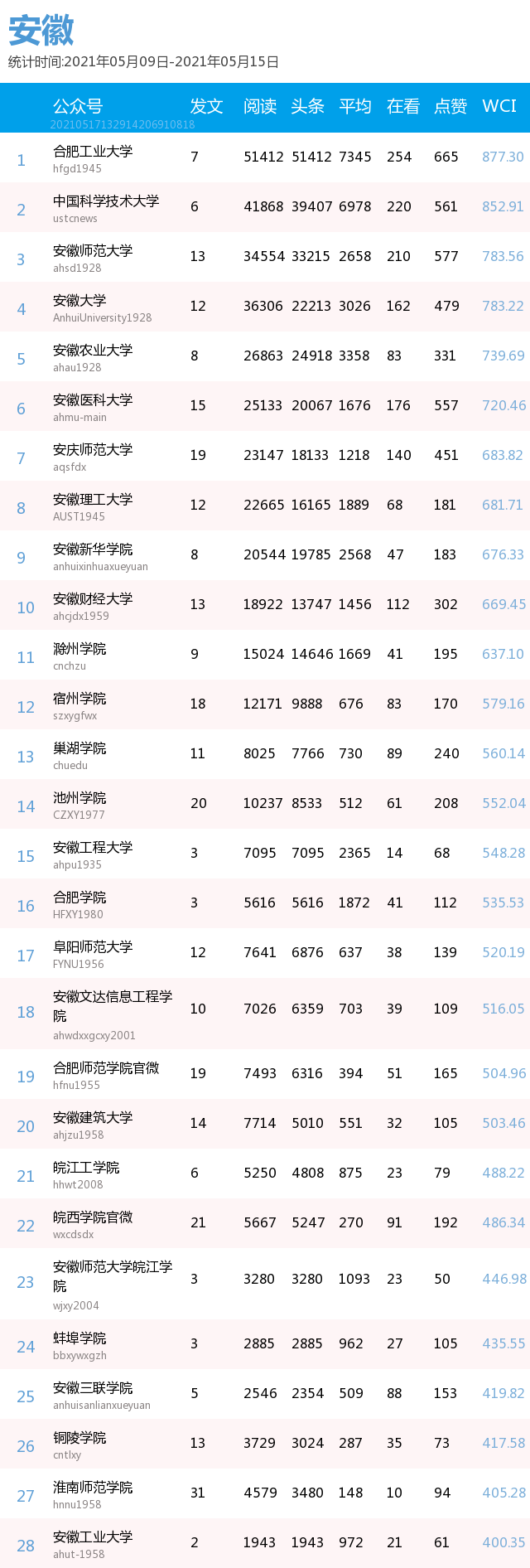Screen dimensions: 530x1568
Task: Sort by 发文 column header
Action: pos(207,106)
